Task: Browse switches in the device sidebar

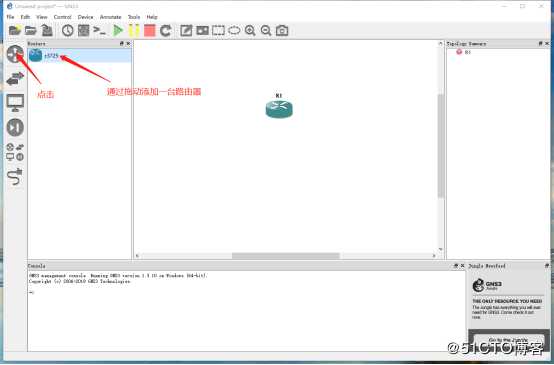Action: (x=15, y=78)
